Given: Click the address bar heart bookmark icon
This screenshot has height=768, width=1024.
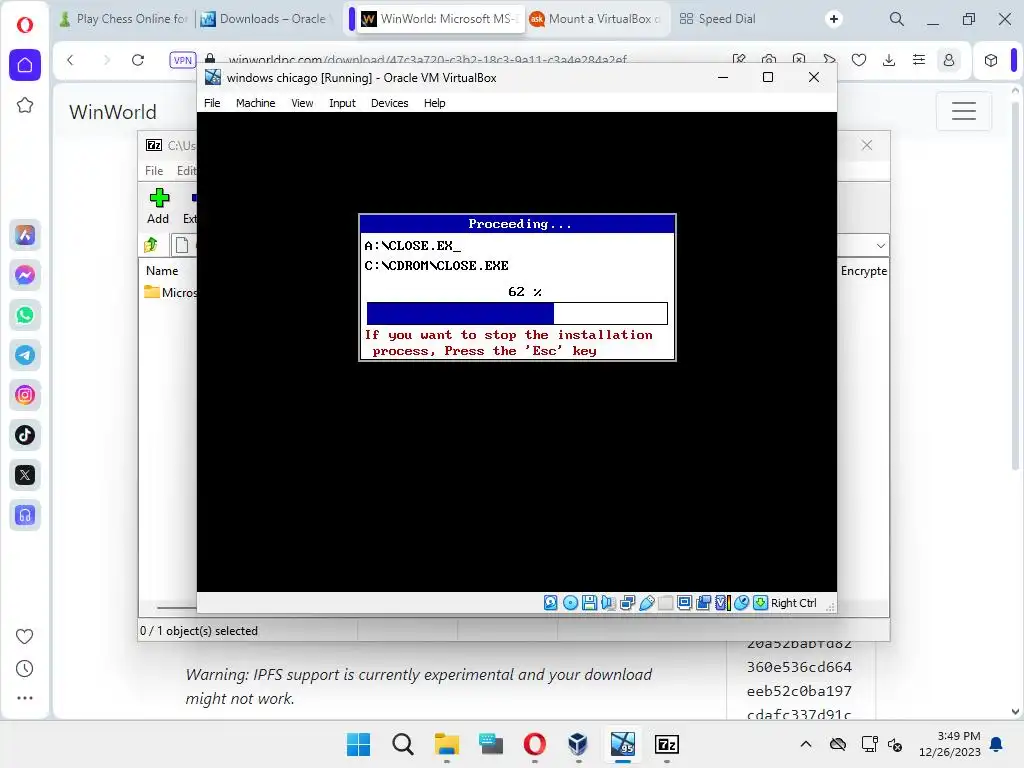Looking at the screenshot, I should pyautogui.click(x=859, y=60).
